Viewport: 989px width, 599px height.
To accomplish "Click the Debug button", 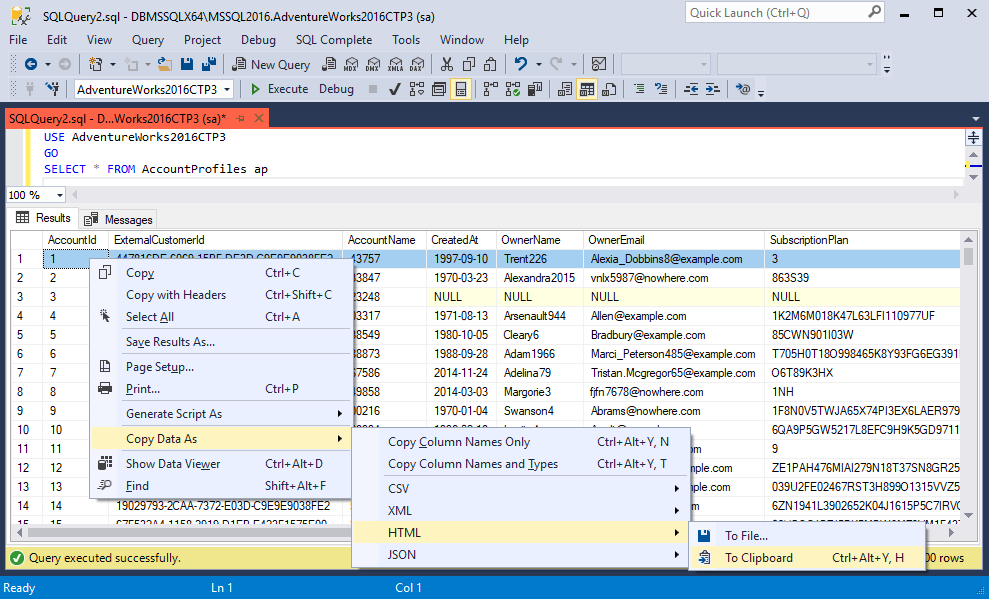I will [336, 90].
